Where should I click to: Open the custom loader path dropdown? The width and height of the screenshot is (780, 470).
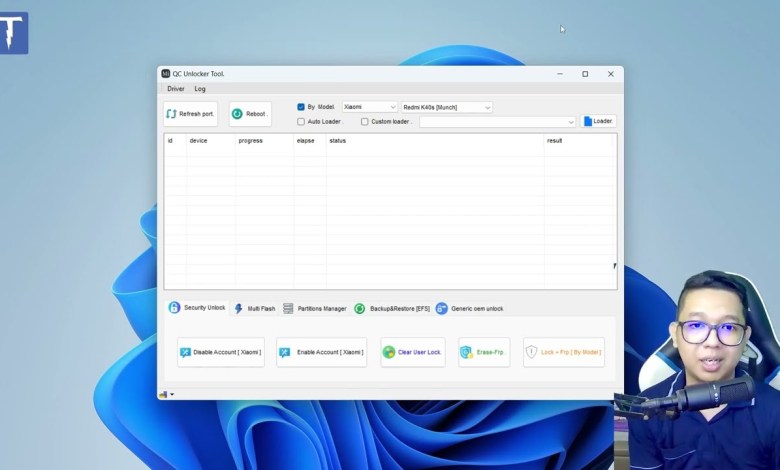(x=571, y=122)
